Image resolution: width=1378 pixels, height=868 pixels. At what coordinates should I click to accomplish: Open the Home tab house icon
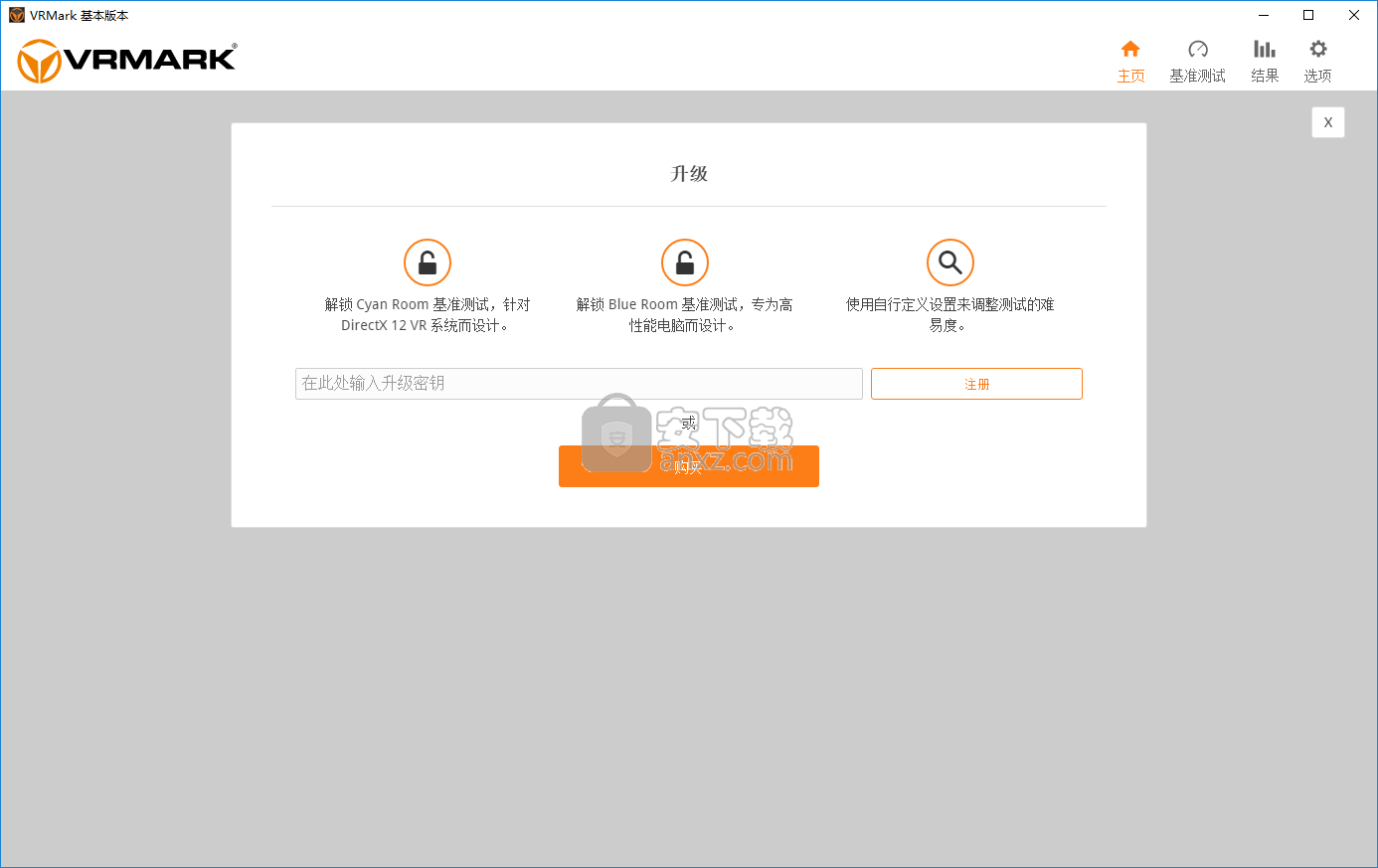[x=1130, y=49]
